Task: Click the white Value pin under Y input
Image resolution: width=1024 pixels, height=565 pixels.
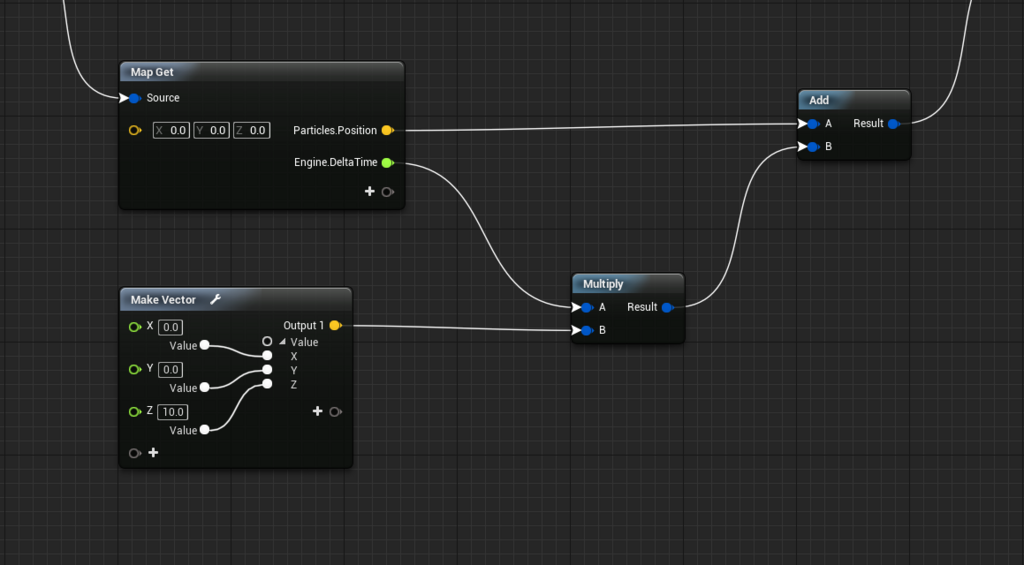Action: click(204, 387)
